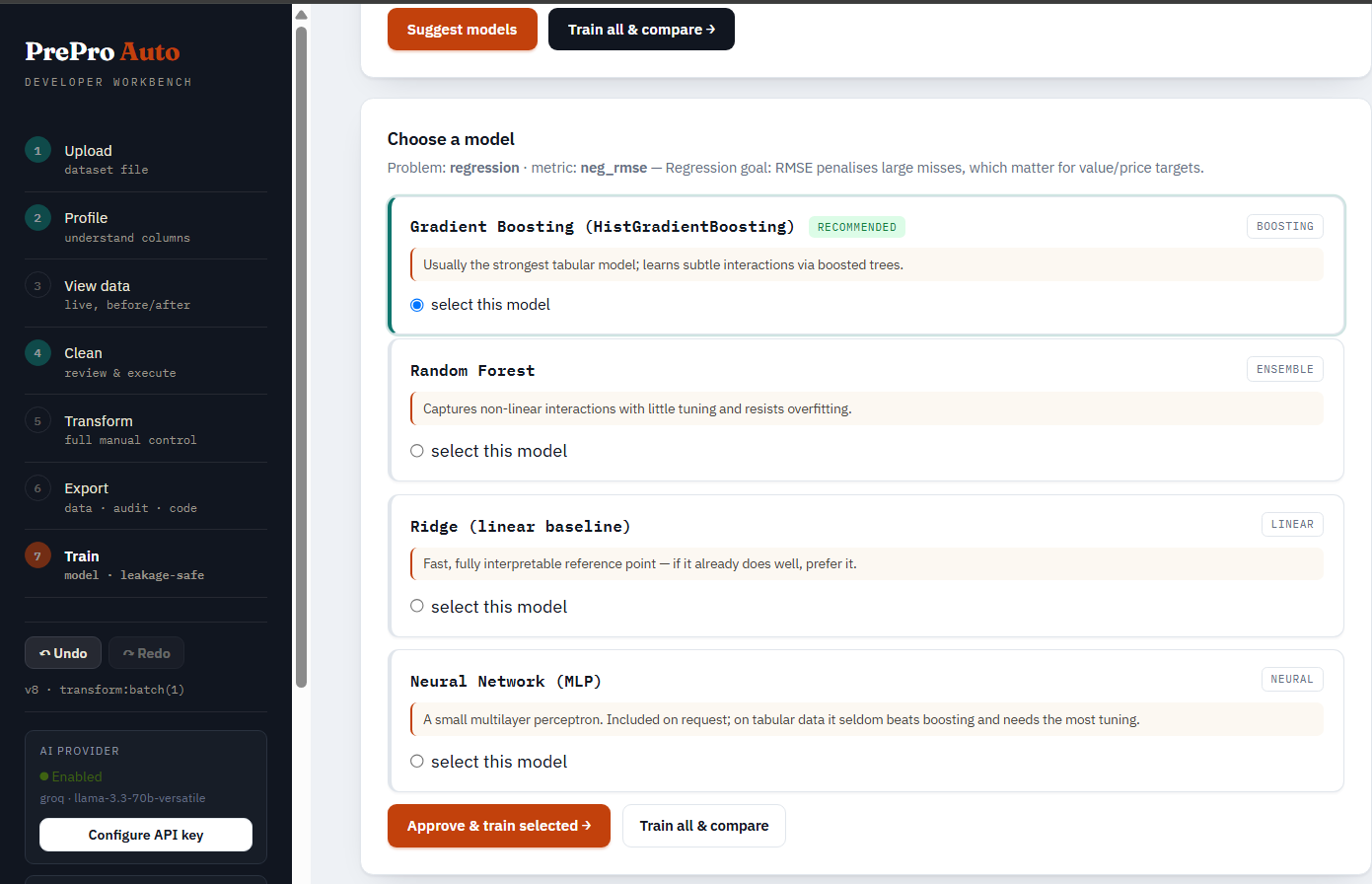Click the step 1 Upload number badge
The height and width of the screenshot is (884, 1372).
coord(37,150)
